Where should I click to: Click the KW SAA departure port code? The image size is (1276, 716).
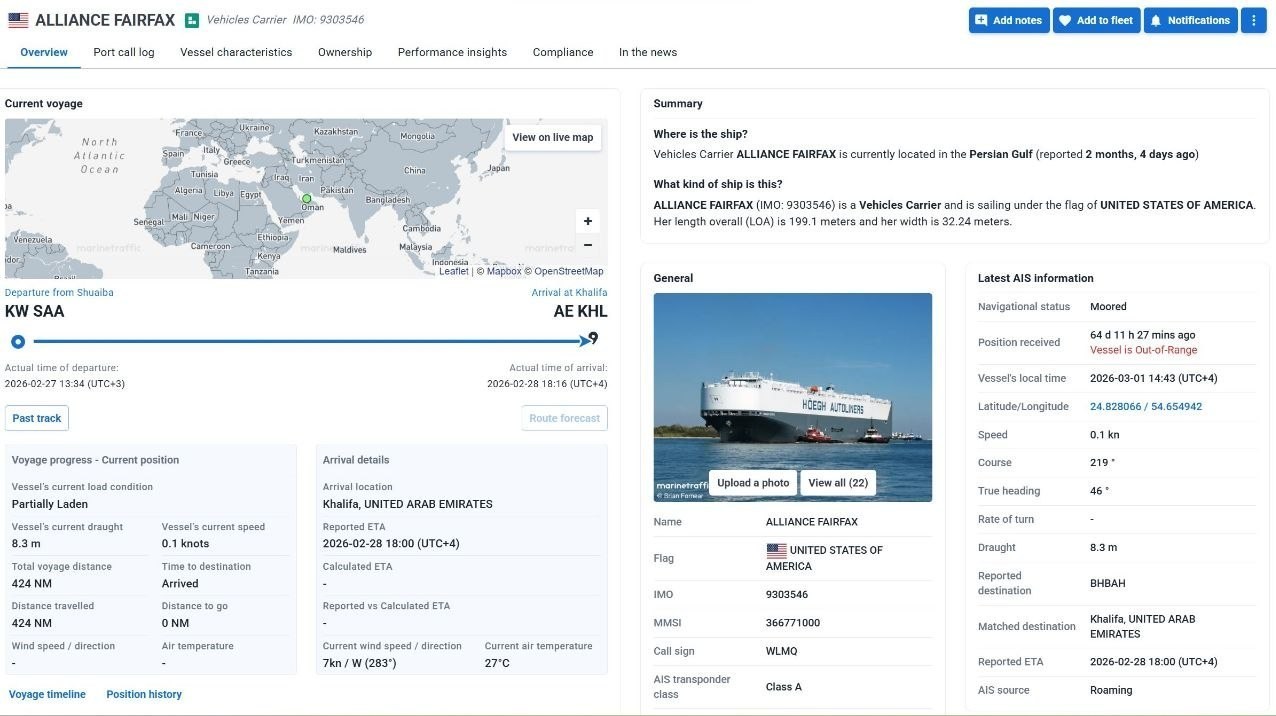(x=35, y=311)
